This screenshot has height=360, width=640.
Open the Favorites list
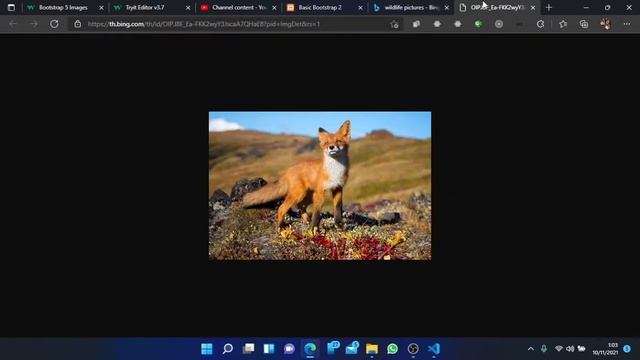563,24
